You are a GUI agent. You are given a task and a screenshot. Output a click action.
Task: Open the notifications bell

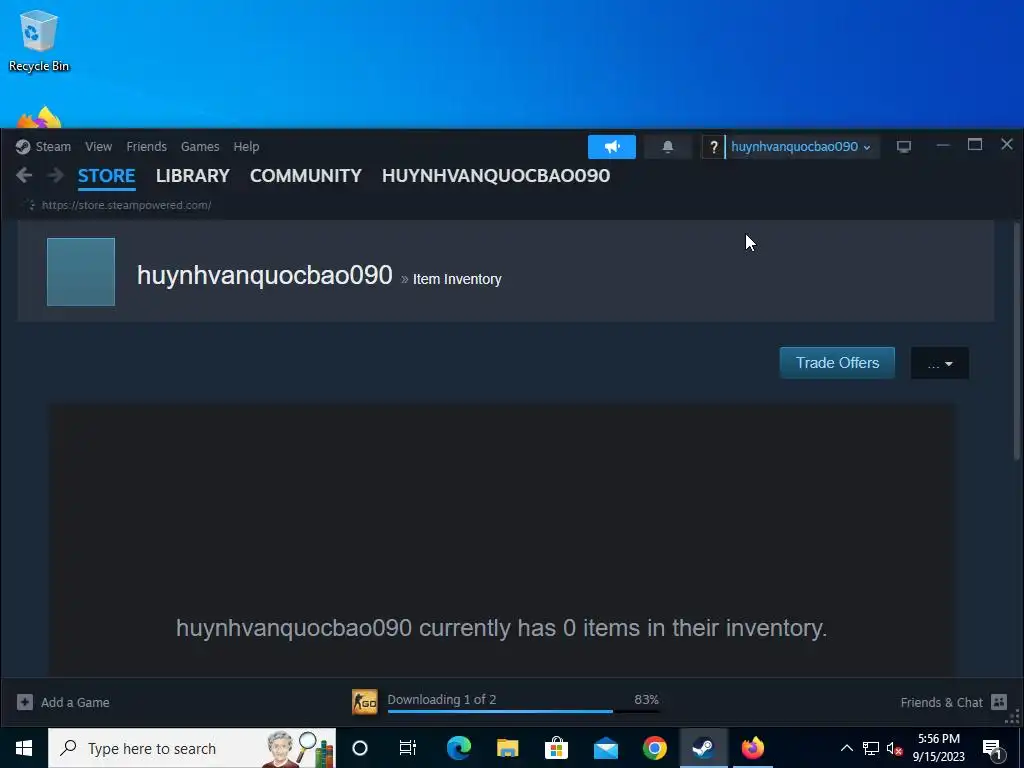(667, 147)
